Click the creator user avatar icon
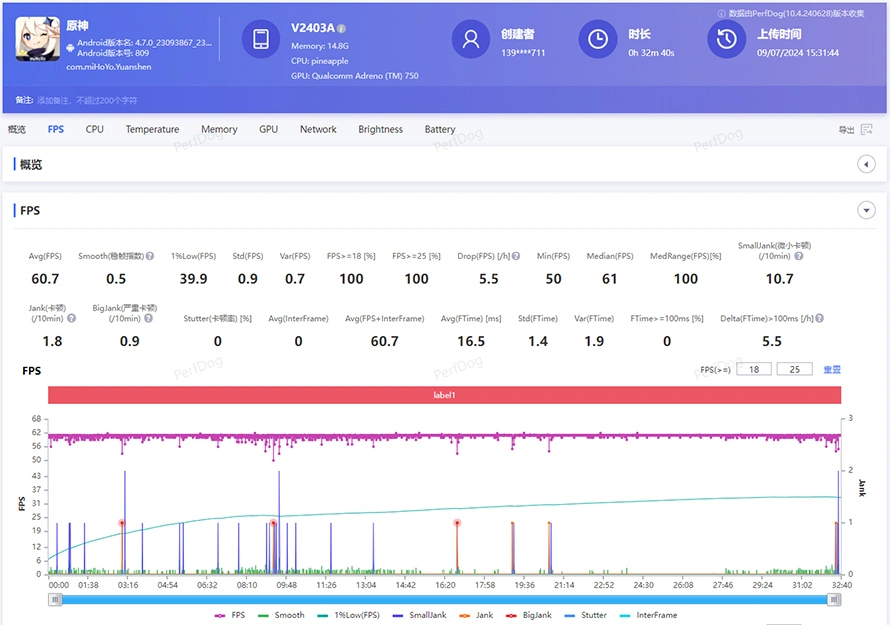 tap(471, 39)
